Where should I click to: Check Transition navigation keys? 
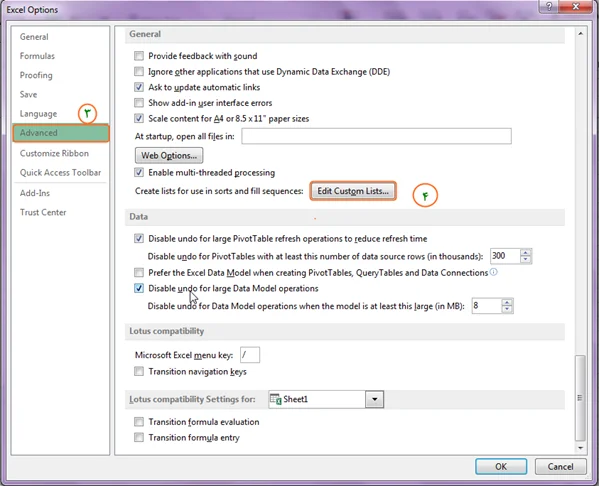(139, 371)
